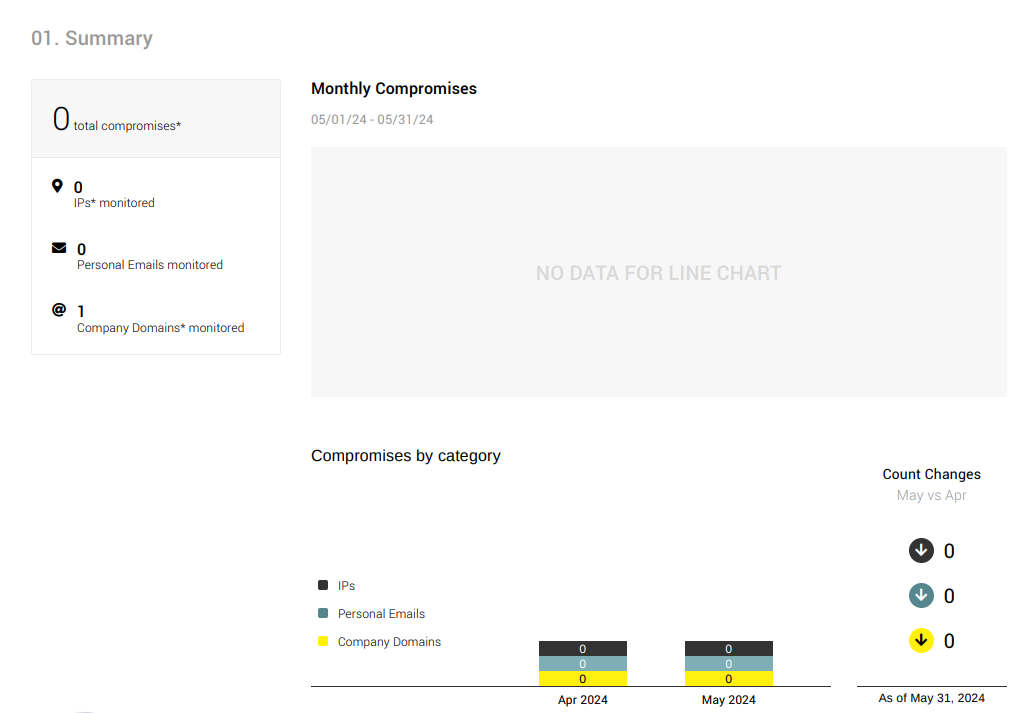
Task: Click the IPs legend dark square
Action: click(323, 585)
